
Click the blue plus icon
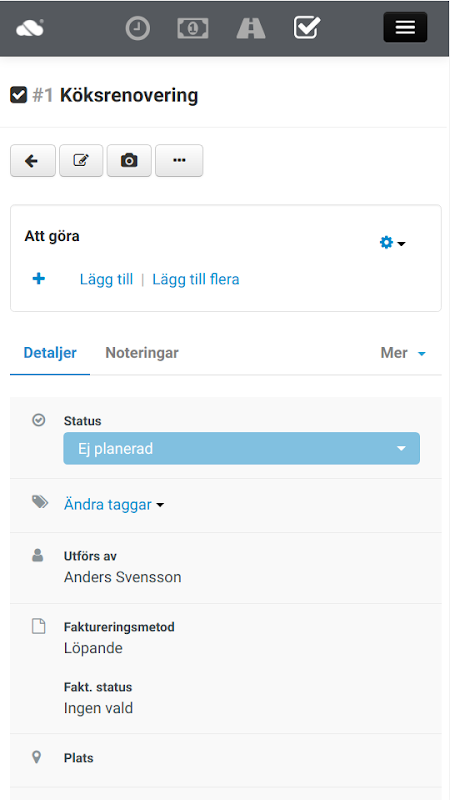pyautogui.click(x=39, y=279)
